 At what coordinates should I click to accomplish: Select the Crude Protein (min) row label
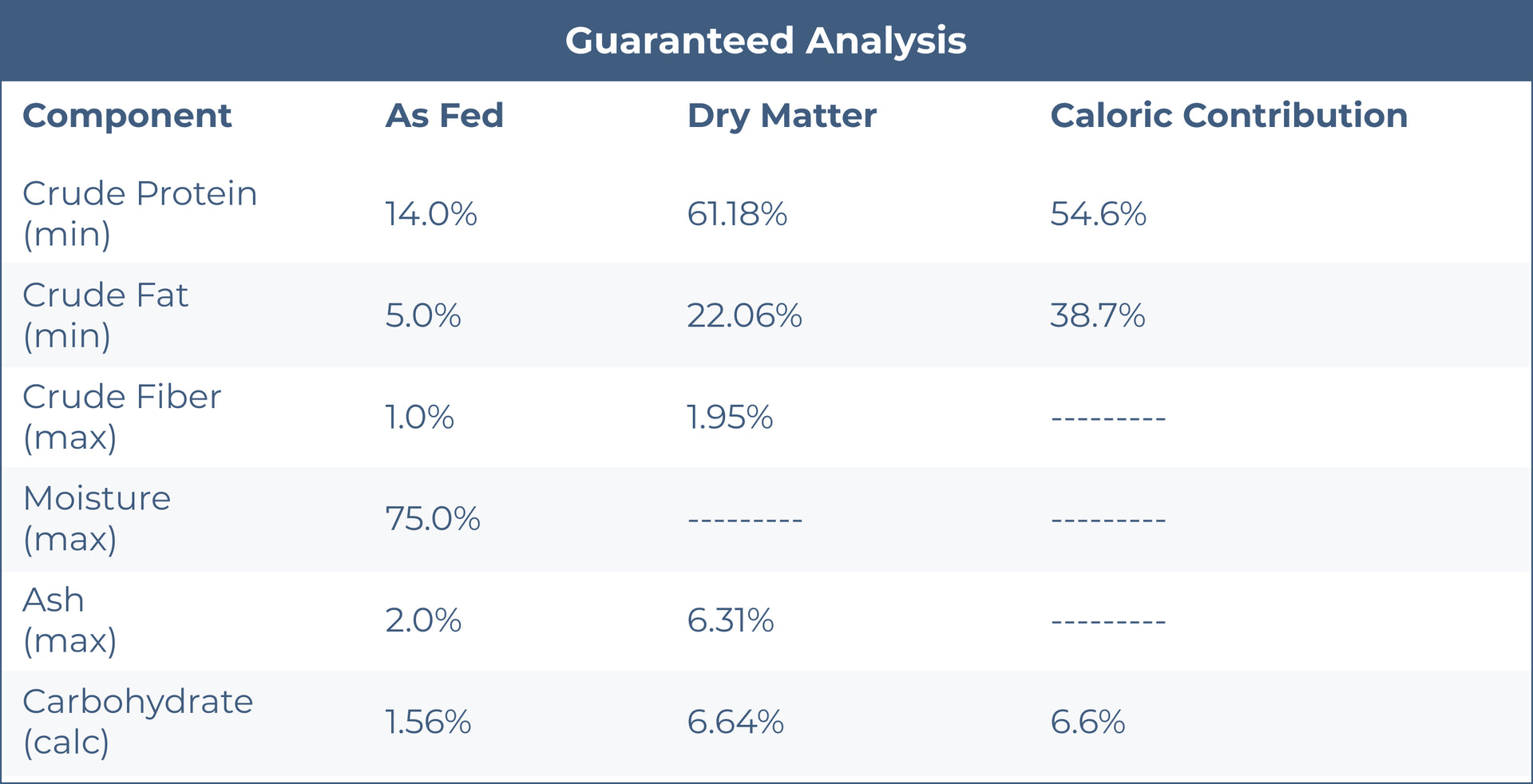pos(140,213)
